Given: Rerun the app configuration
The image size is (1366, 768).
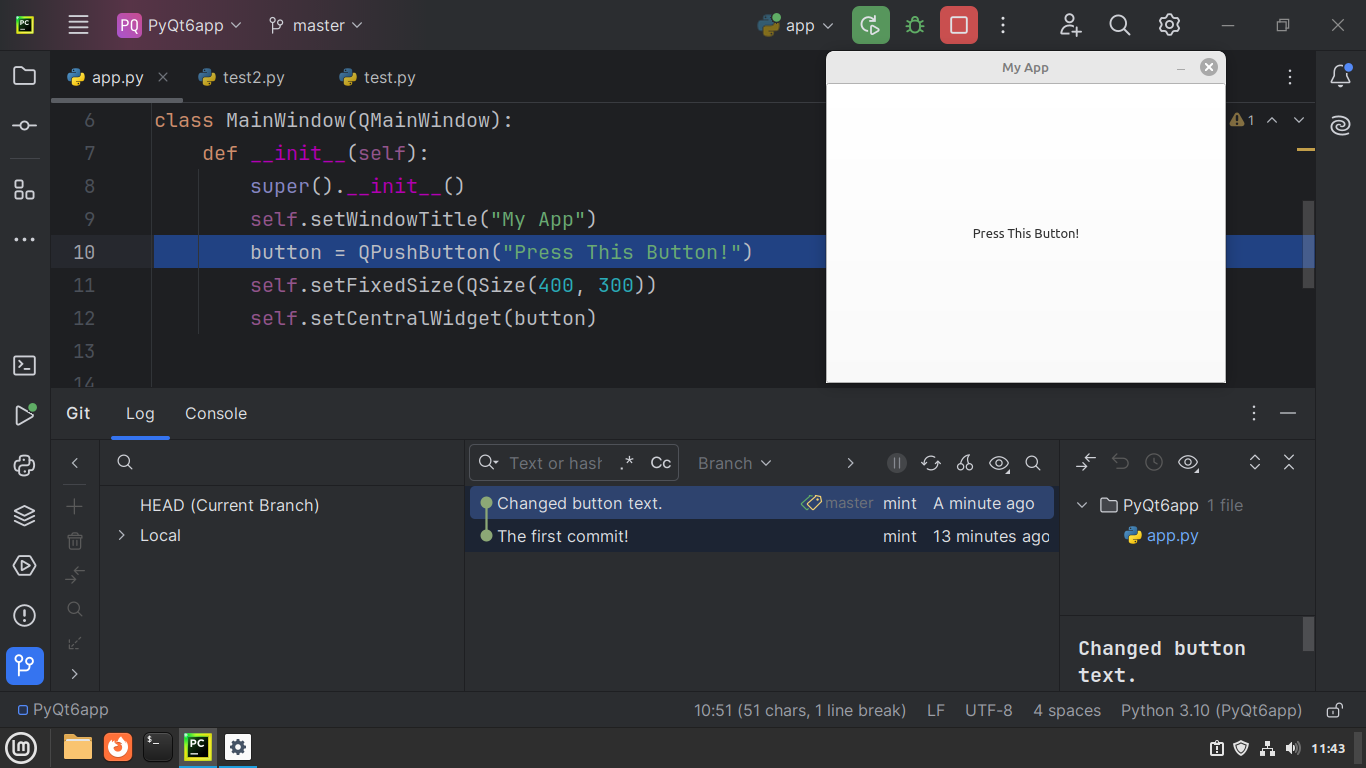Looking at the screenshot, I should (x=871, y=25).
